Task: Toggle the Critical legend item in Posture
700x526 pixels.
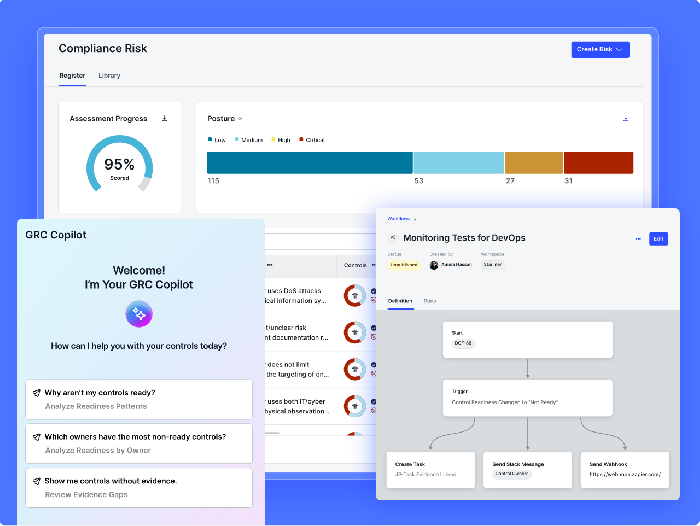Action: pos(312,140)
